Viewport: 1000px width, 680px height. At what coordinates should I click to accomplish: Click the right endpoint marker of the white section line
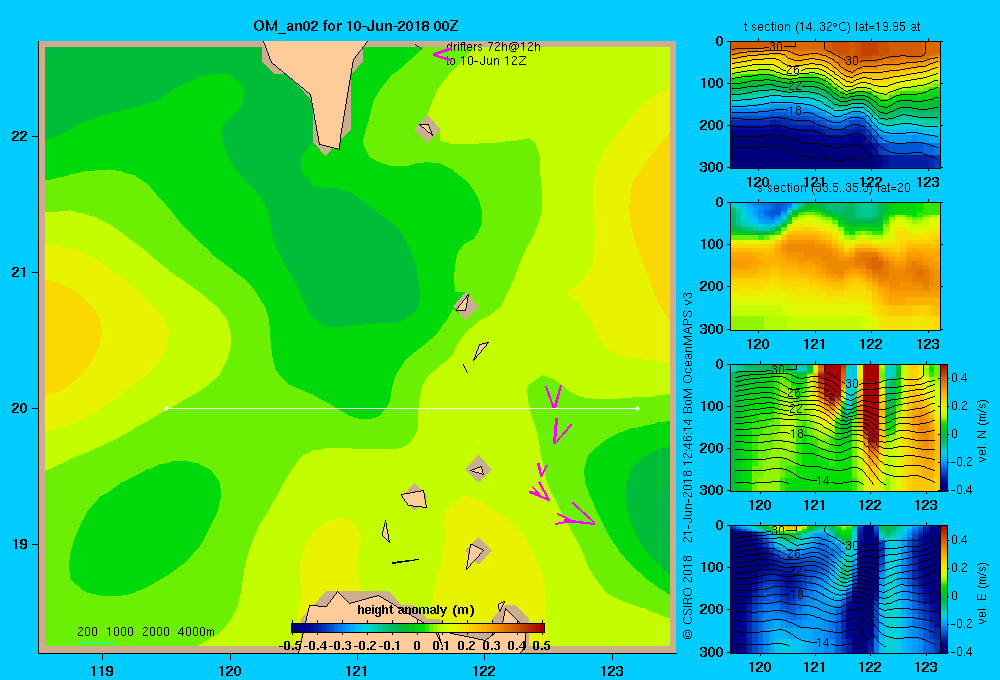[x=638, y=408]
